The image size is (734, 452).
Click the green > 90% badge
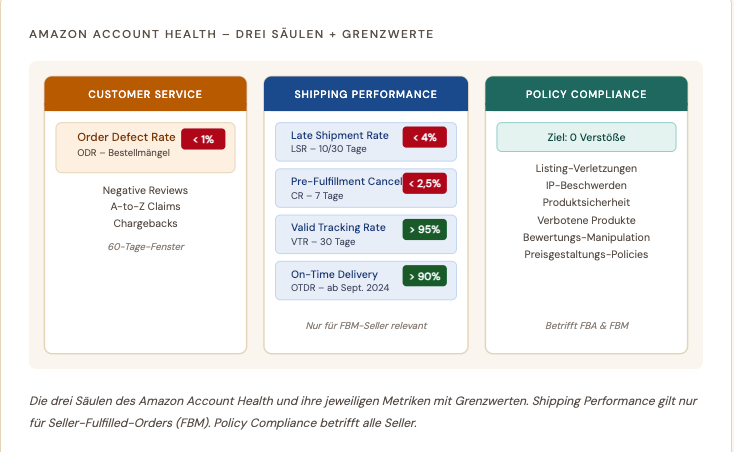[x=425, y=276]
